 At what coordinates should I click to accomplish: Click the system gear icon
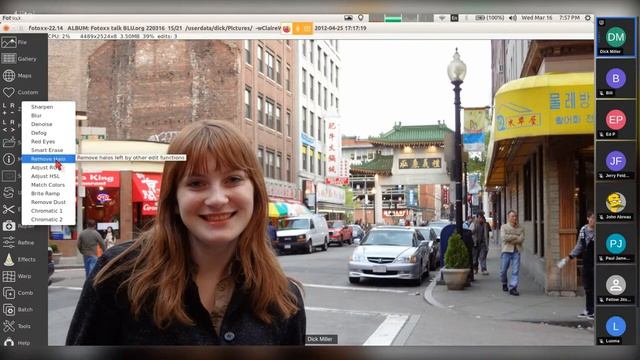(x=588, y=18)
